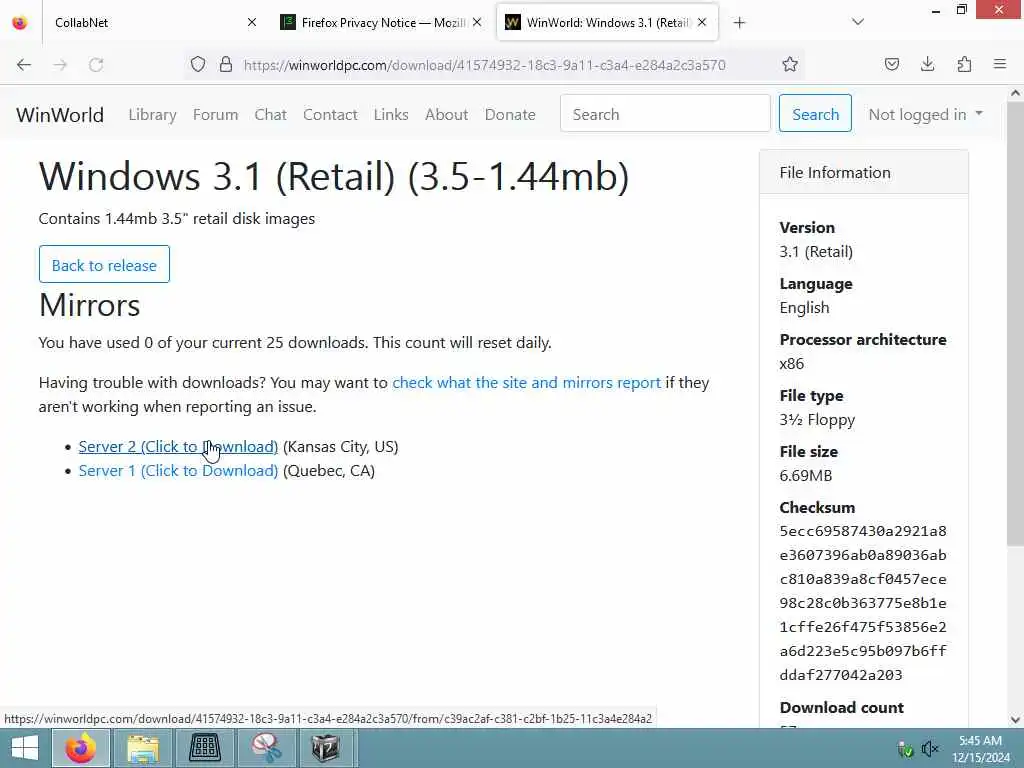
Task: Save page to Pocket
Action: [891, 64]
